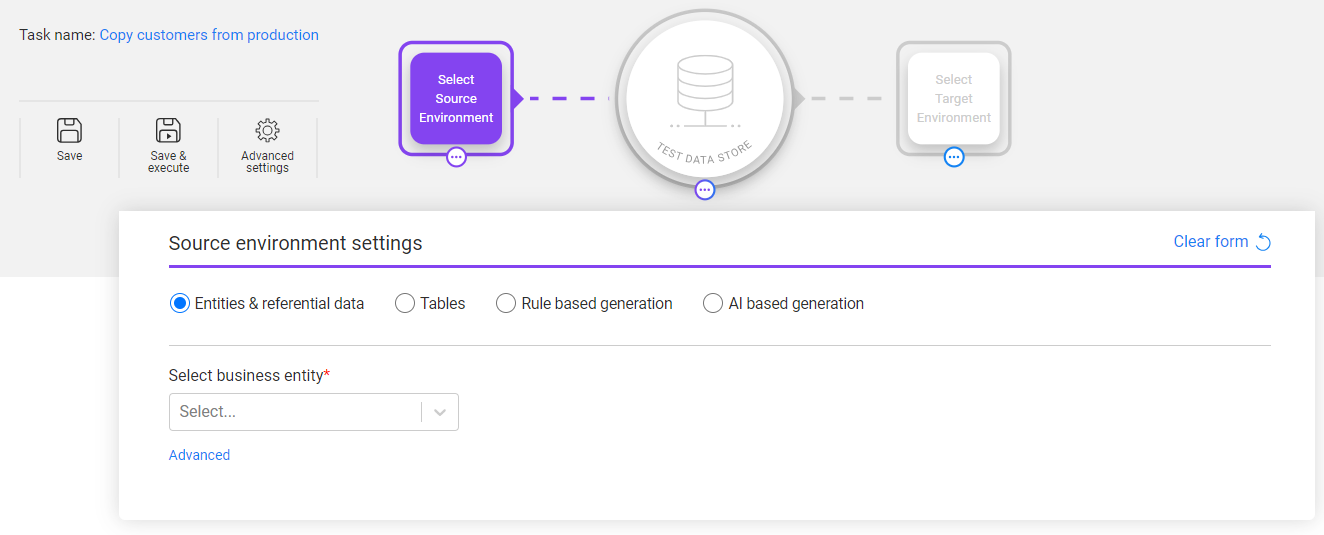Image resolution: width=1324 pixels, height=535 pixels.
Task: Switch to Select Target Environment step
Action: tap(953, 98)
